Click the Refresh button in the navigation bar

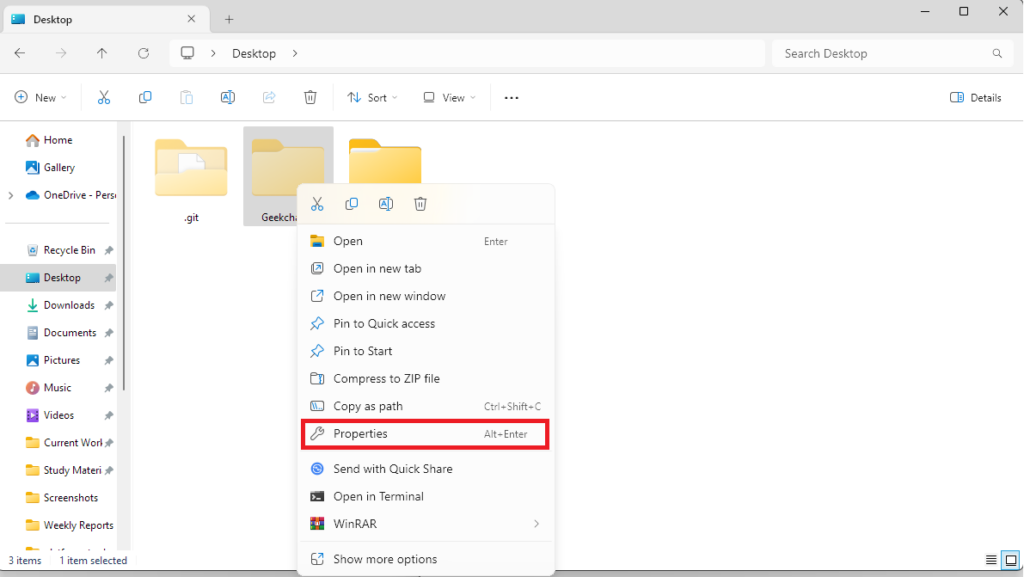click(x=143, y=54)
